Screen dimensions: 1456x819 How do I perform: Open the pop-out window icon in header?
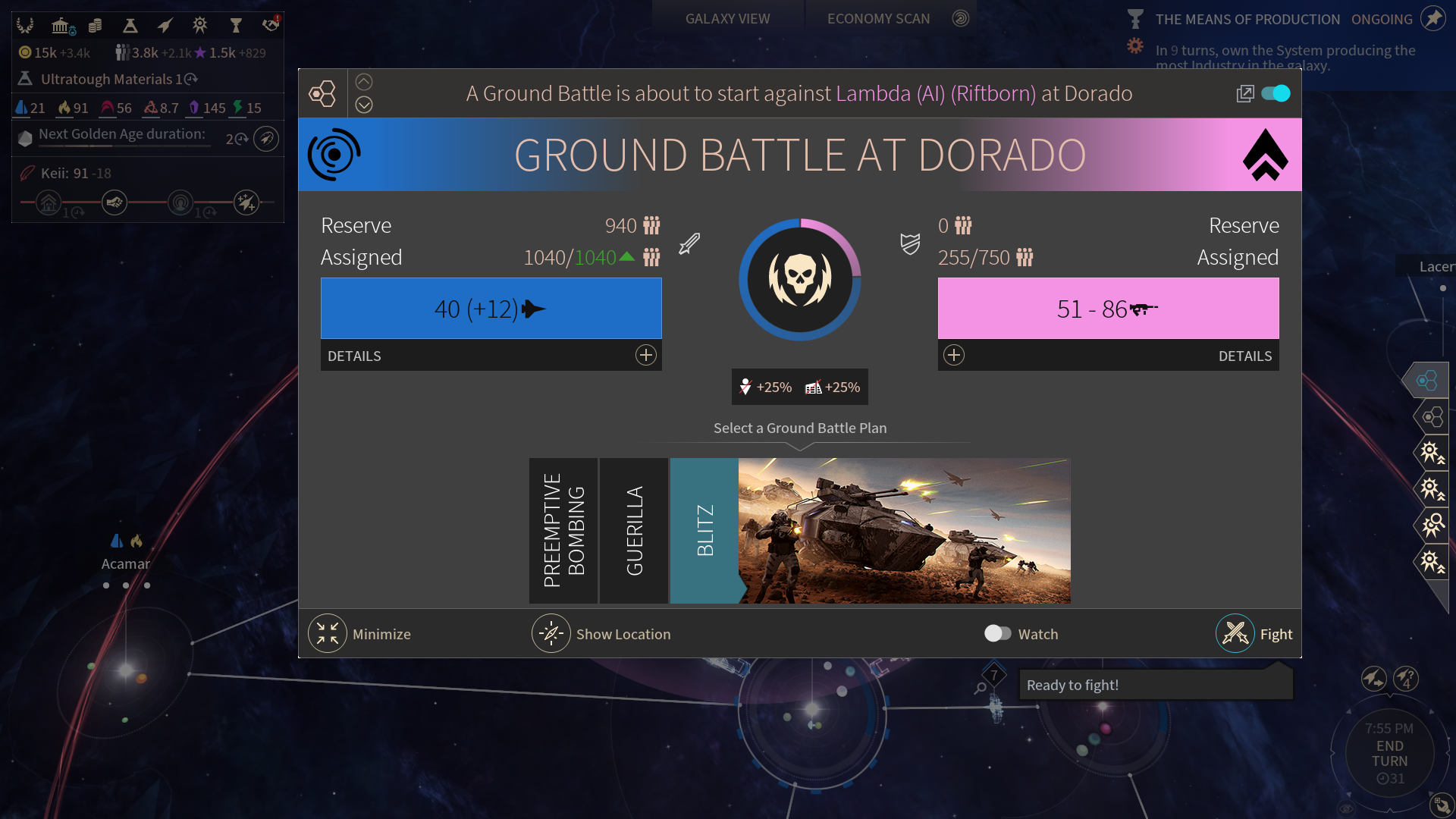(1244, 93)
